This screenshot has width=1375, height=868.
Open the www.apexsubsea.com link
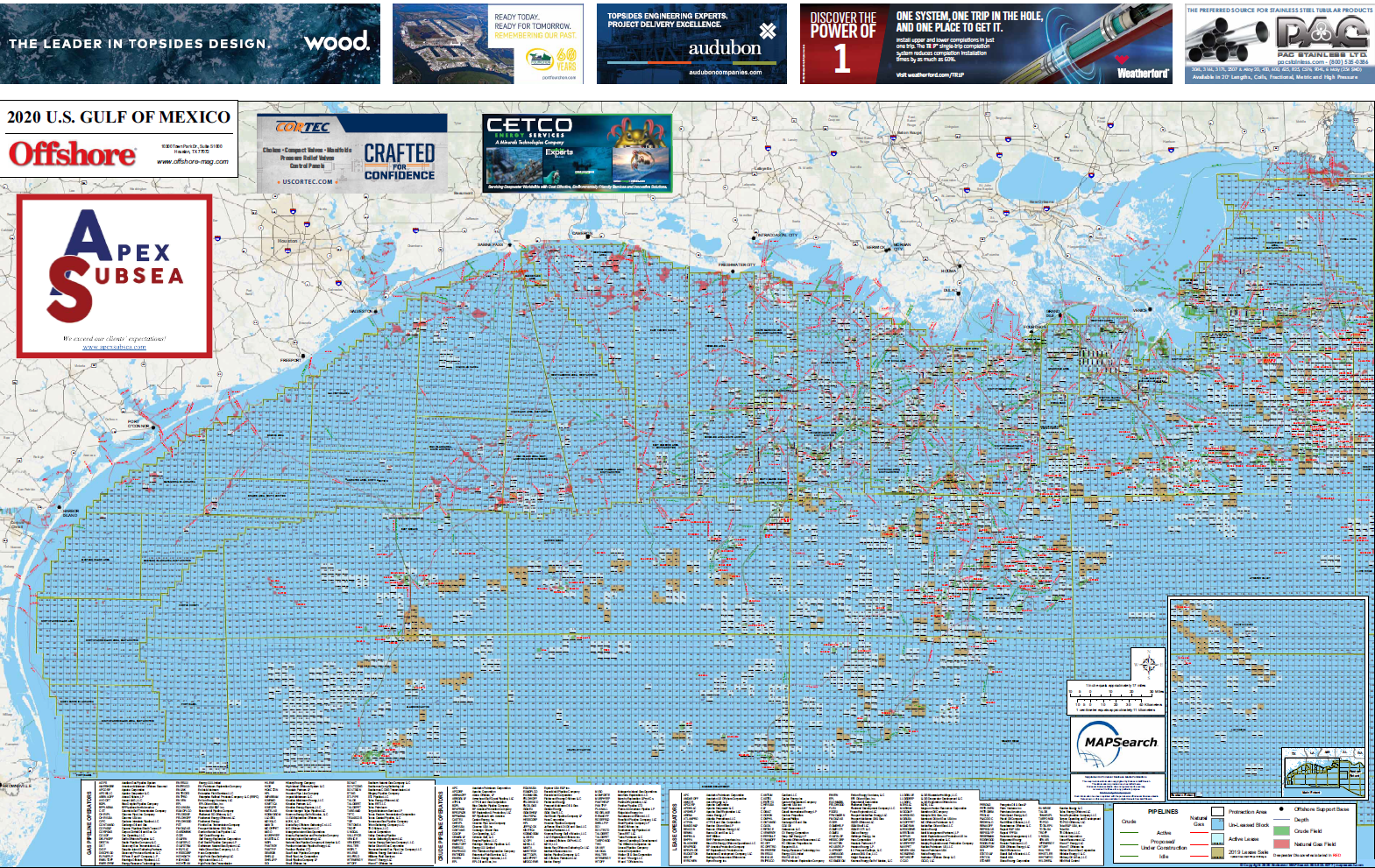click(114, 348)
